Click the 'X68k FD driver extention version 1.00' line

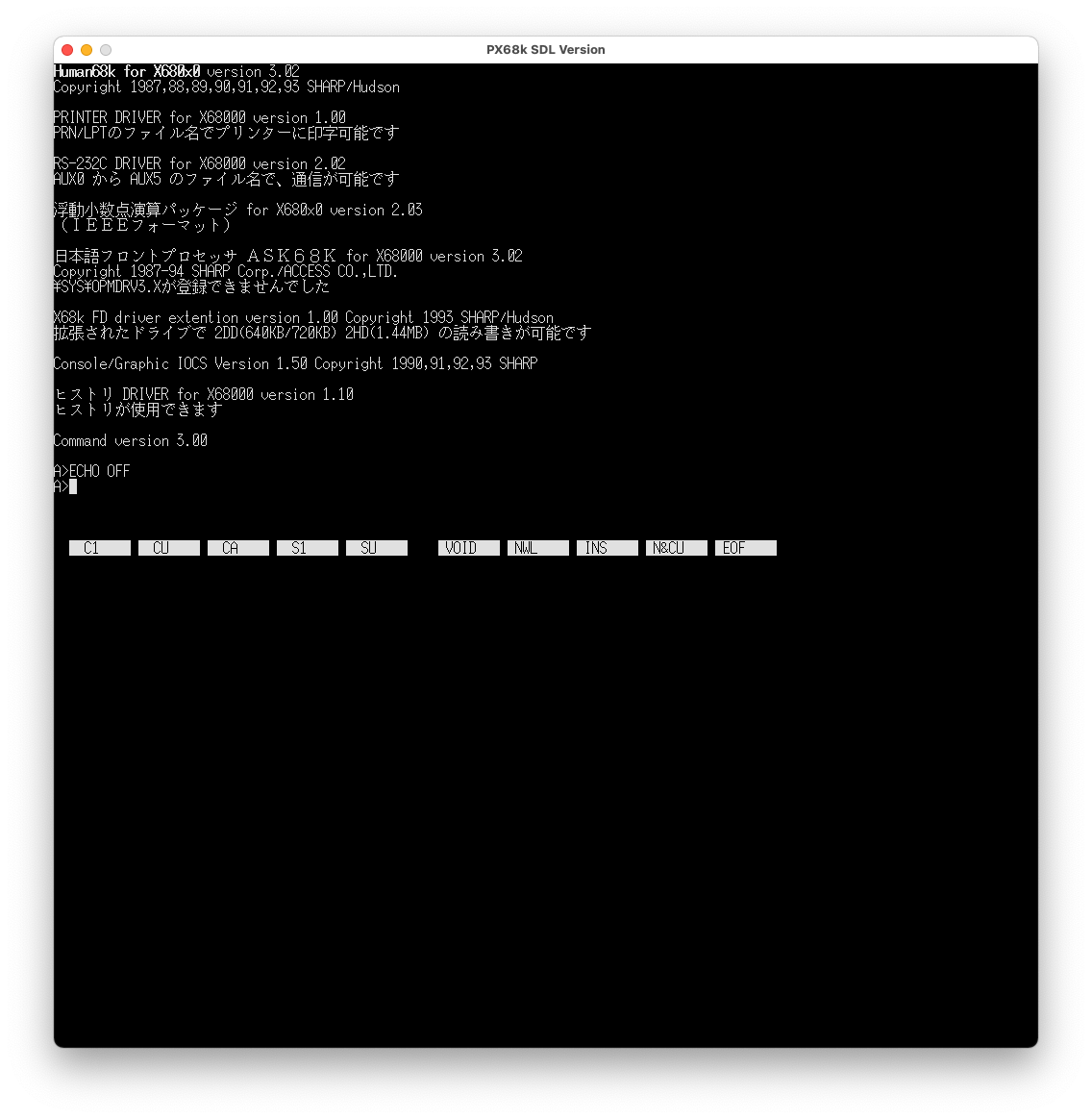click(x=304, y=317)
